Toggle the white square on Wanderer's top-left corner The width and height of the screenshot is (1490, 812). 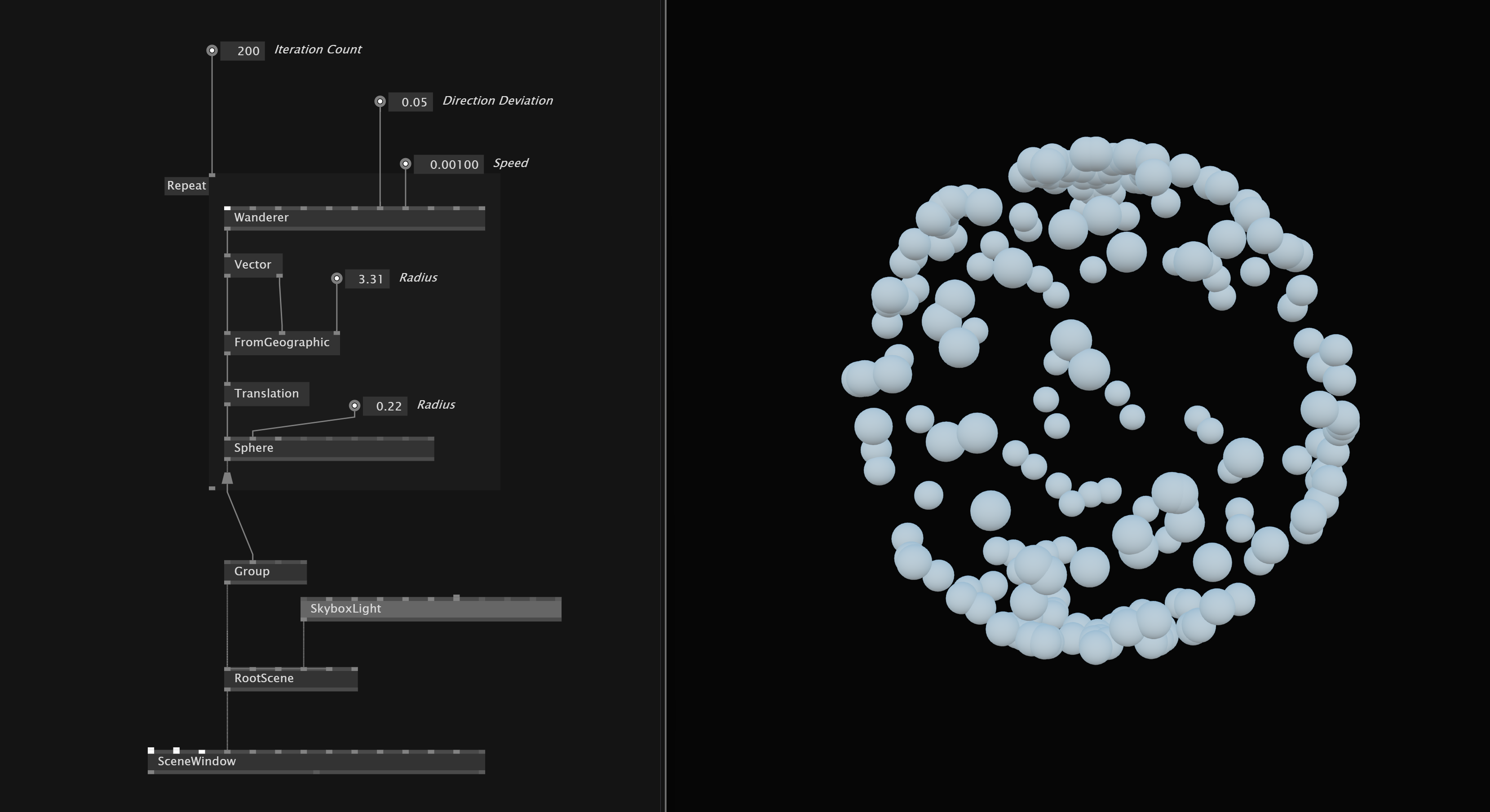227,208
